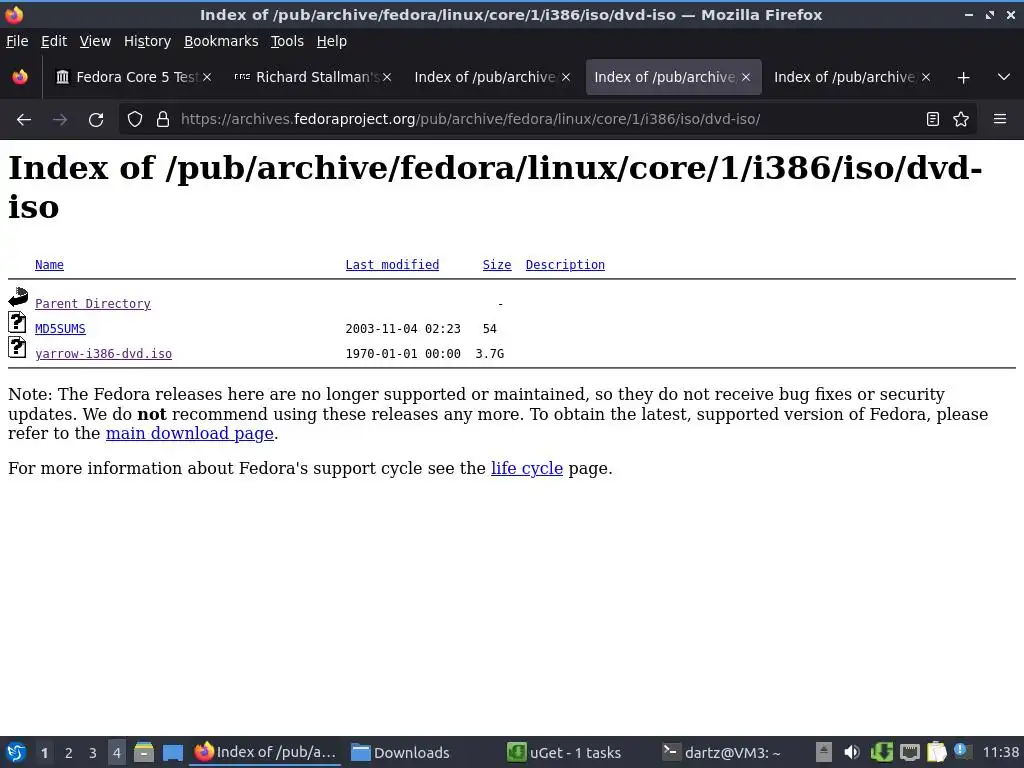This screenshot has width=1024, height=768.
Task: Click the green uGet download tray icon
Action: coord(882,752)
